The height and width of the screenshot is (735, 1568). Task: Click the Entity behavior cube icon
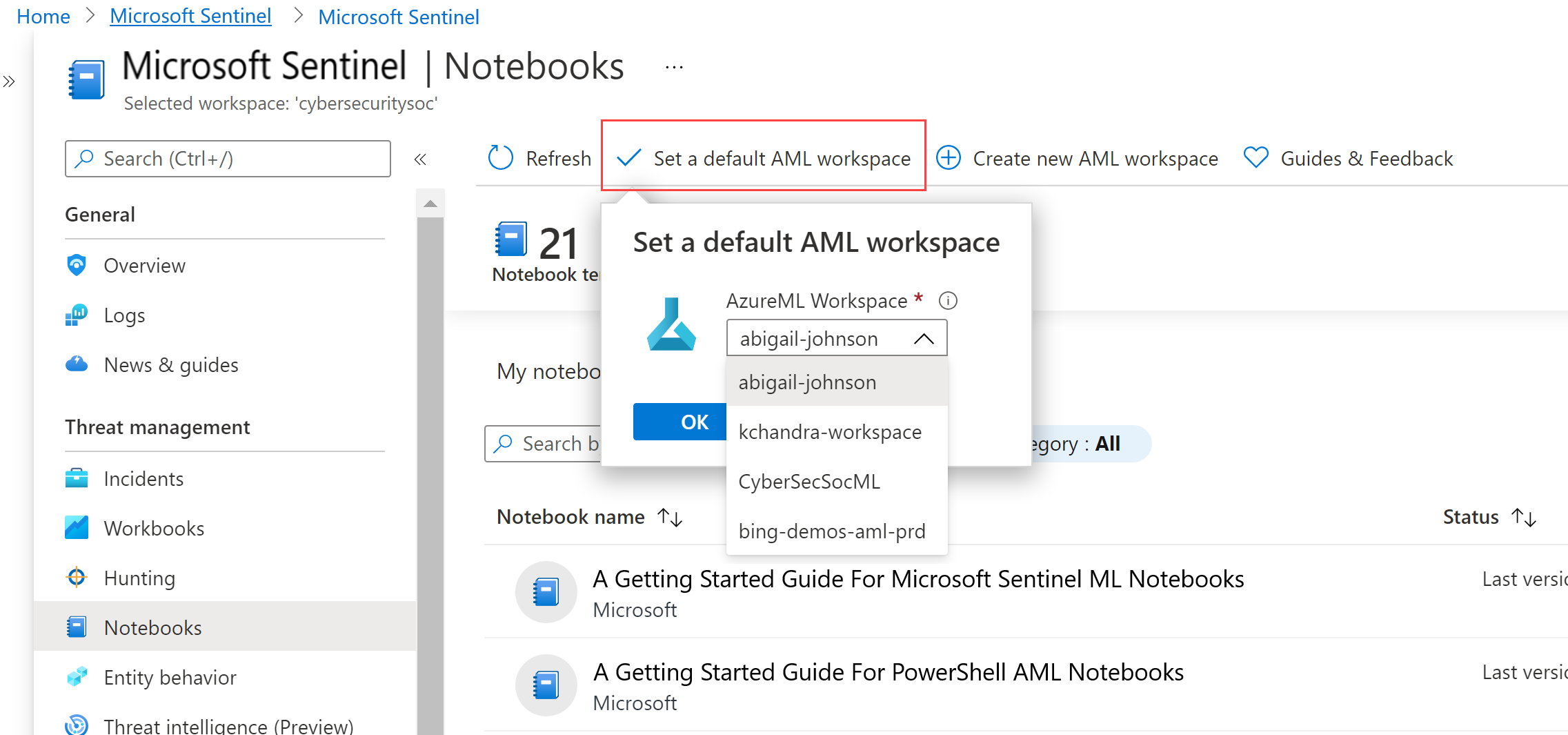tap(76, 677)
